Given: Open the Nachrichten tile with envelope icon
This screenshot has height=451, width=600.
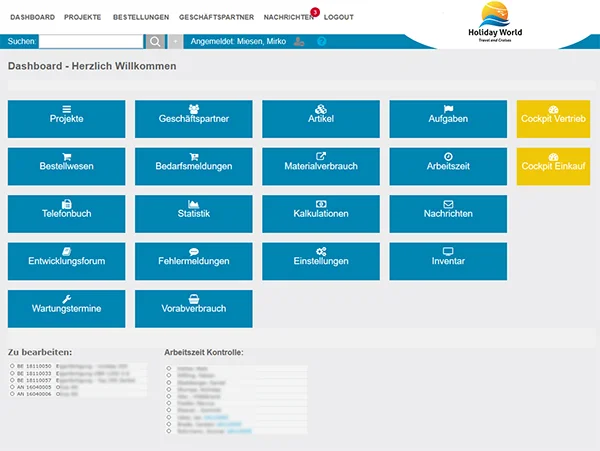Looking at the screenshot, I should pyautogui.click(x=448, y=214).
